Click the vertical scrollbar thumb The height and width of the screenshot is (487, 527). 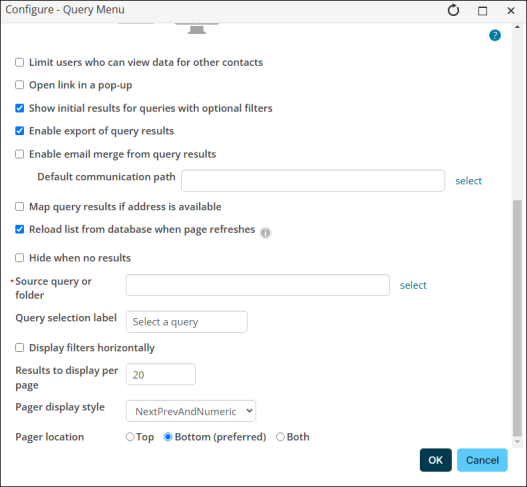point(518,318)
